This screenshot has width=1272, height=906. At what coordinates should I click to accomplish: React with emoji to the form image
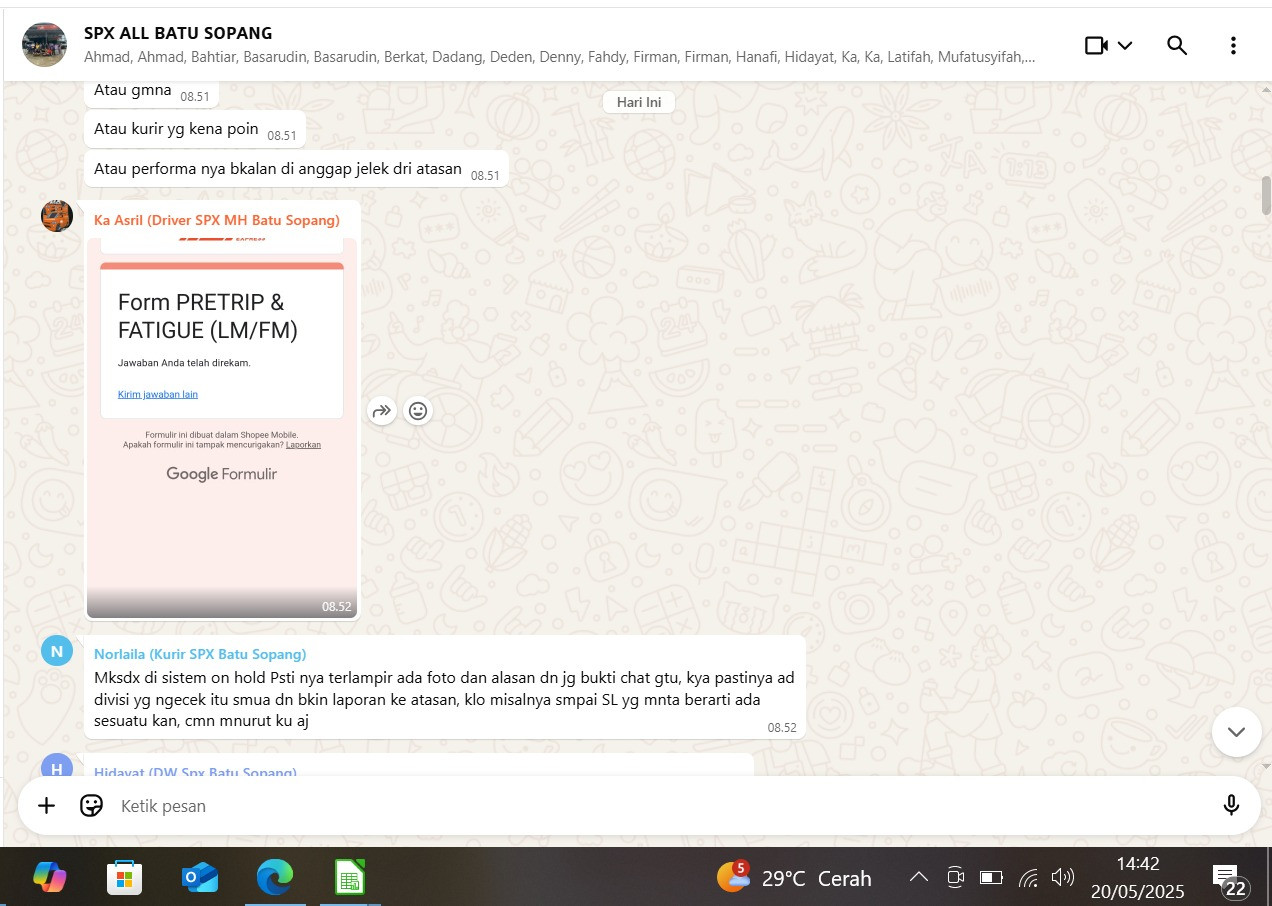click(418, 410)
